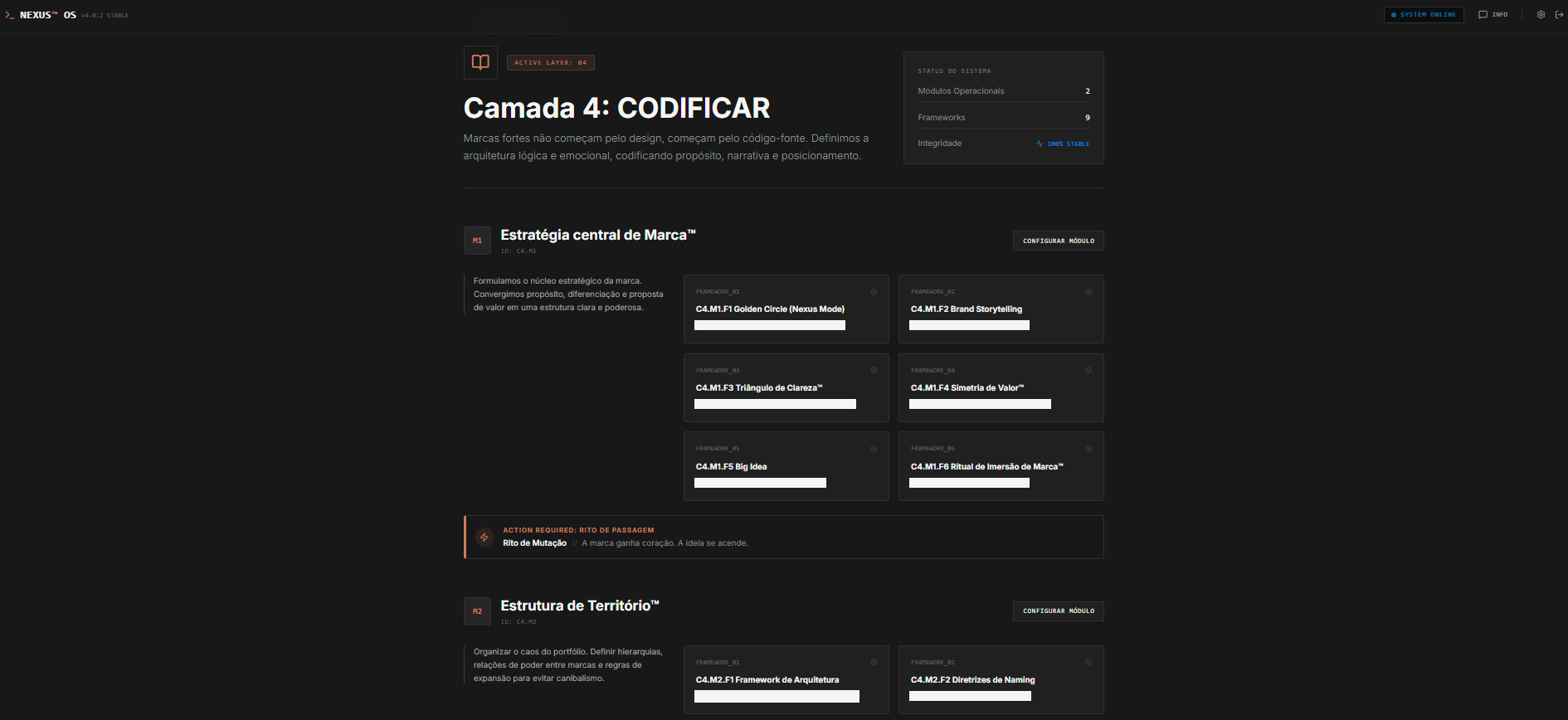
Task: Click the SYSTEM ONLINE status badge
Action: click(x=1424, y=15)
